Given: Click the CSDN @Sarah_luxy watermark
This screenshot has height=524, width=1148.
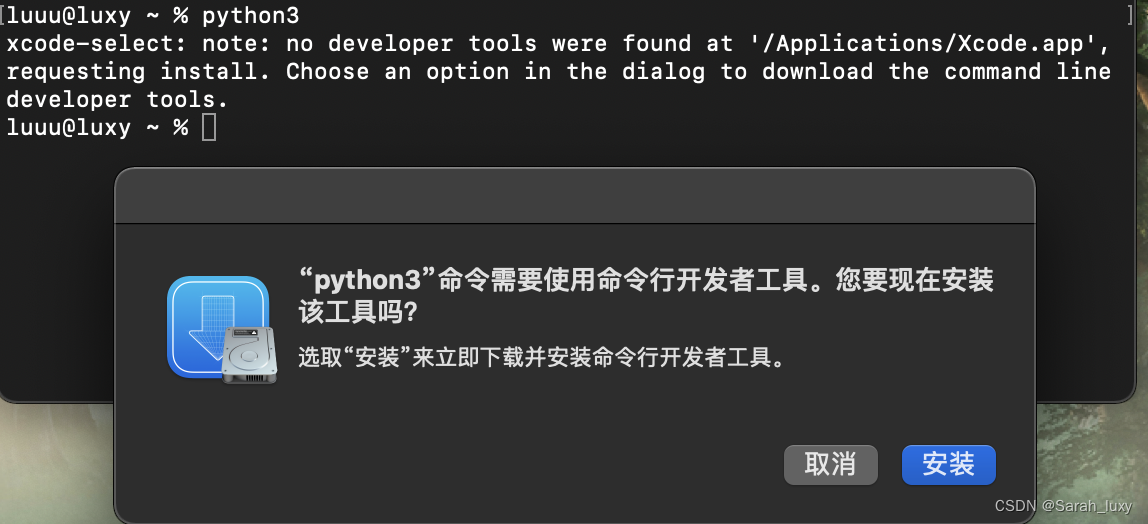Looking at the screenshot, I should [x=1064, y=506].
